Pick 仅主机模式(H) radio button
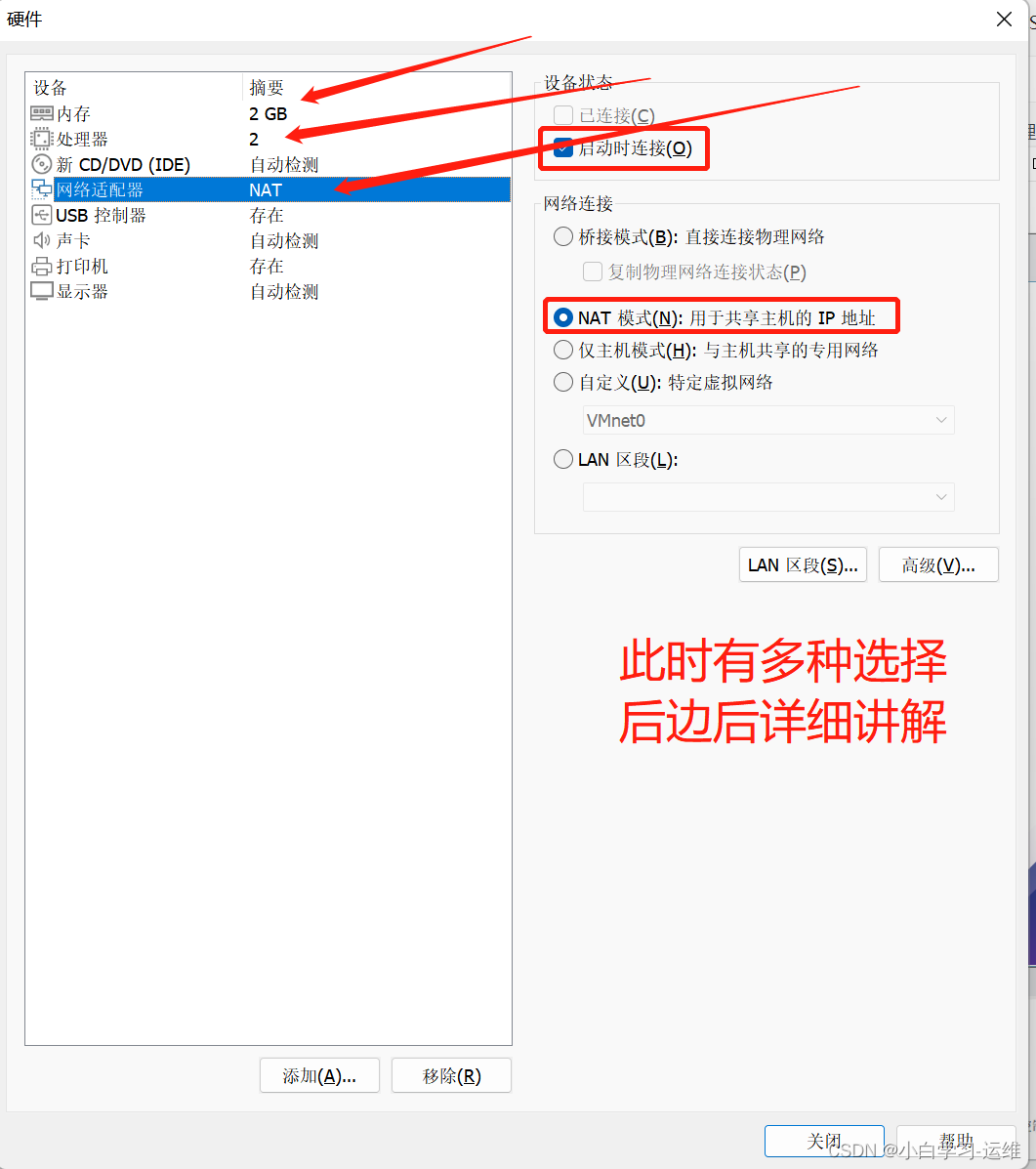 point(563,350)
